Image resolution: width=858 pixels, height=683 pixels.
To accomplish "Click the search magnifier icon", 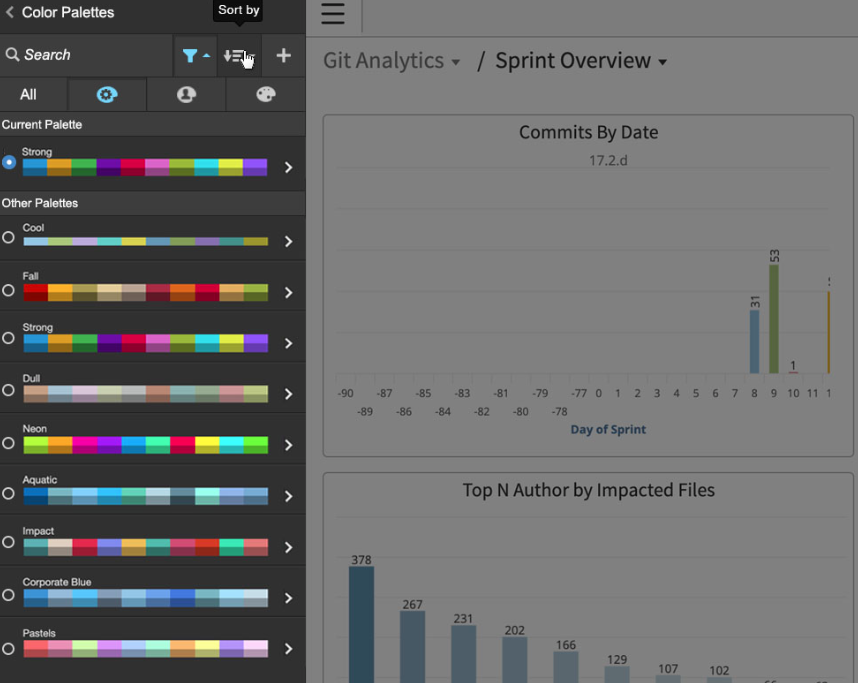I will point(12,54).
